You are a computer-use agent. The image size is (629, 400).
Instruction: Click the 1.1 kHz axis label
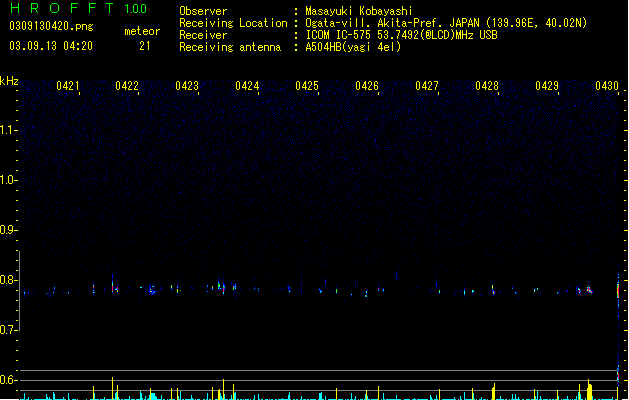coord(7,130)
